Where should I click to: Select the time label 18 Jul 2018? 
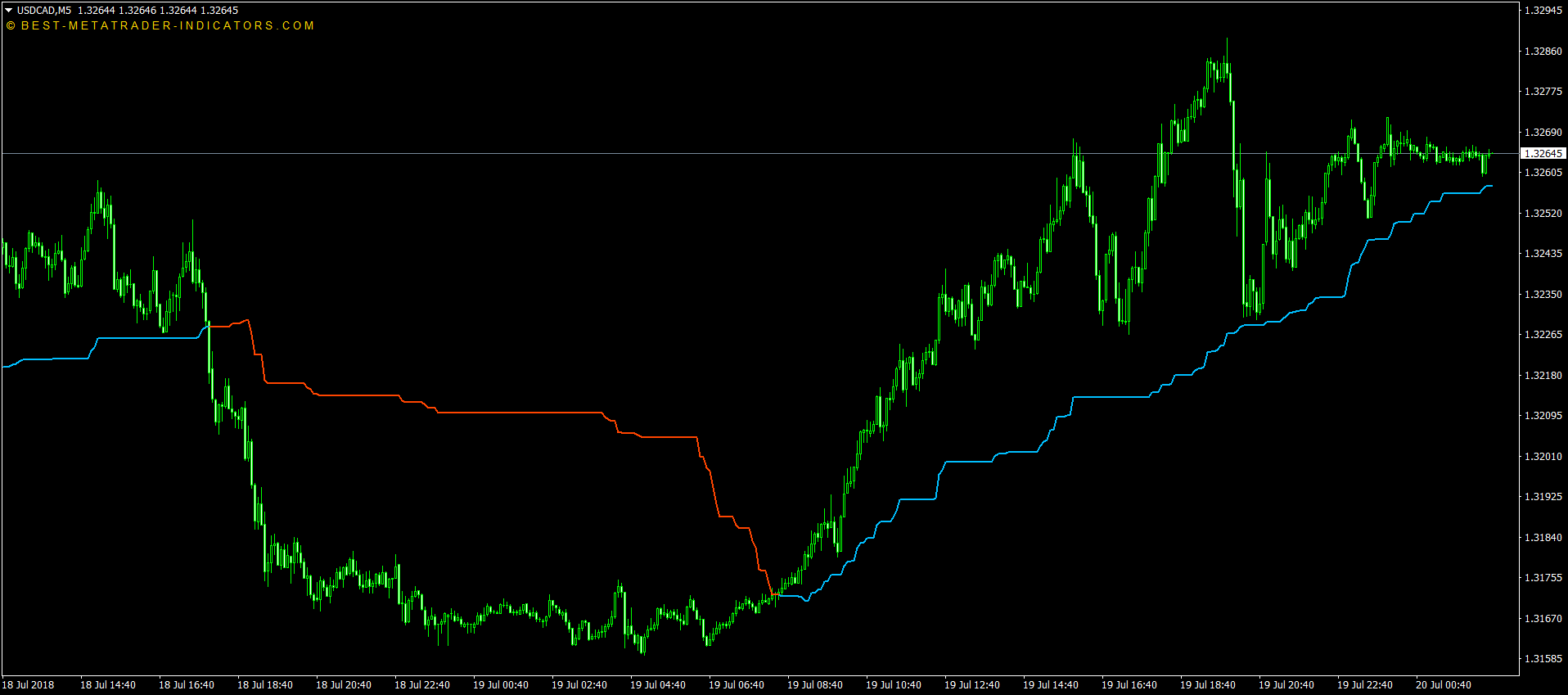(28, 685)
